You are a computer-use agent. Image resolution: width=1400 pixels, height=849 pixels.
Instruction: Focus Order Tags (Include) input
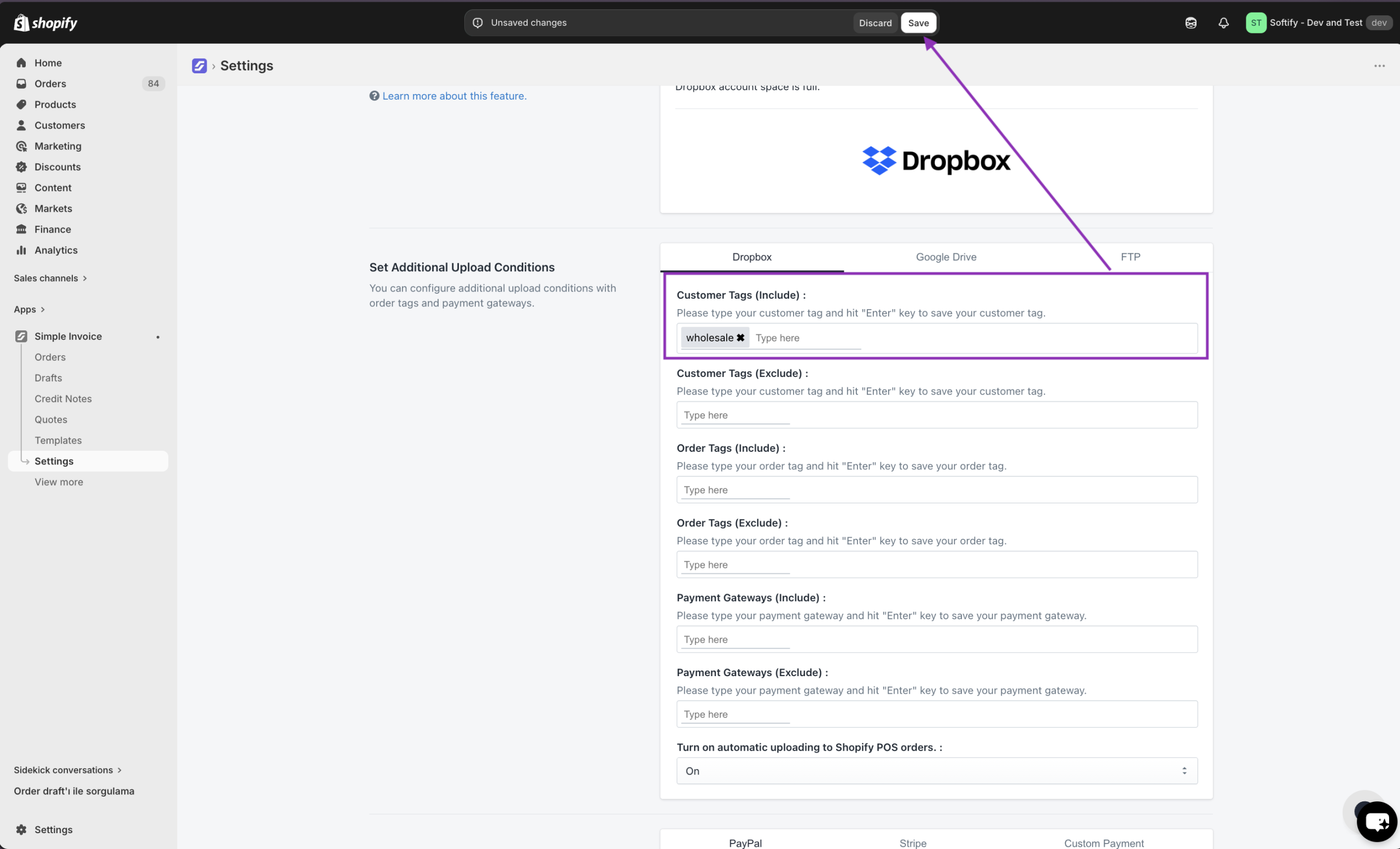pos(937,489)
